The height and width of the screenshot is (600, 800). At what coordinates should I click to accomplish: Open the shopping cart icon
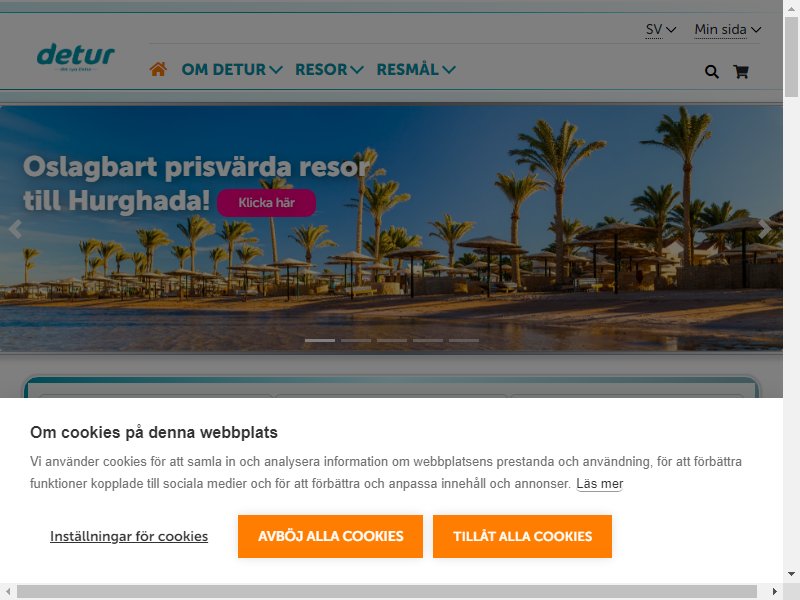(x=741, y=72)
